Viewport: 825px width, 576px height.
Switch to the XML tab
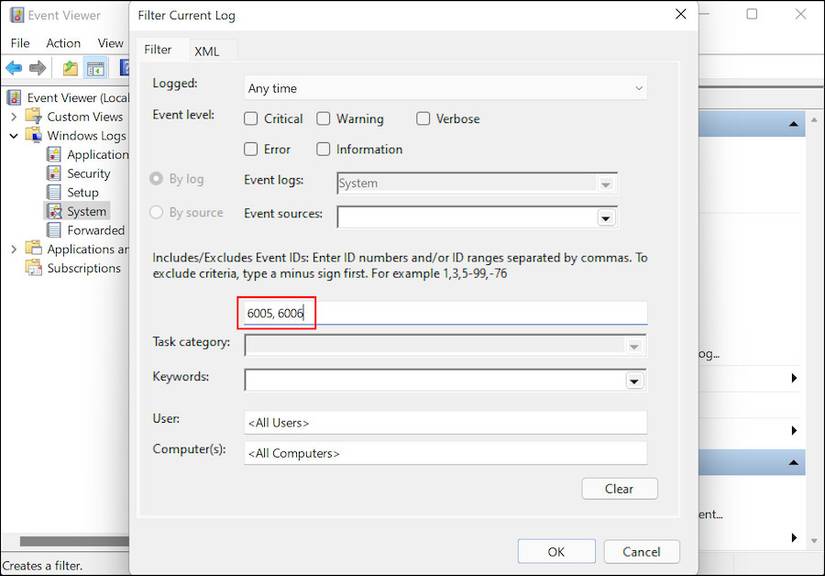click(x=207, y=51)
